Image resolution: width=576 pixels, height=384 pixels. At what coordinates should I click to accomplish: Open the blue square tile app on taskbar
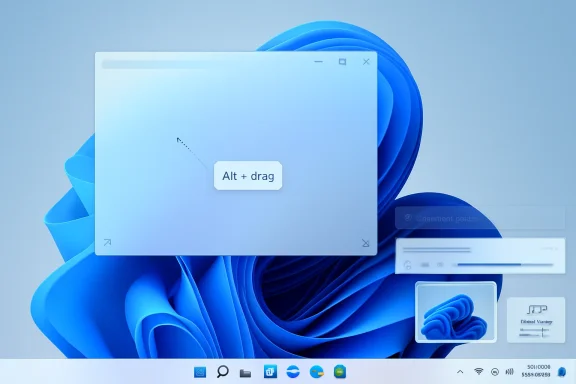tap(270, 372)
